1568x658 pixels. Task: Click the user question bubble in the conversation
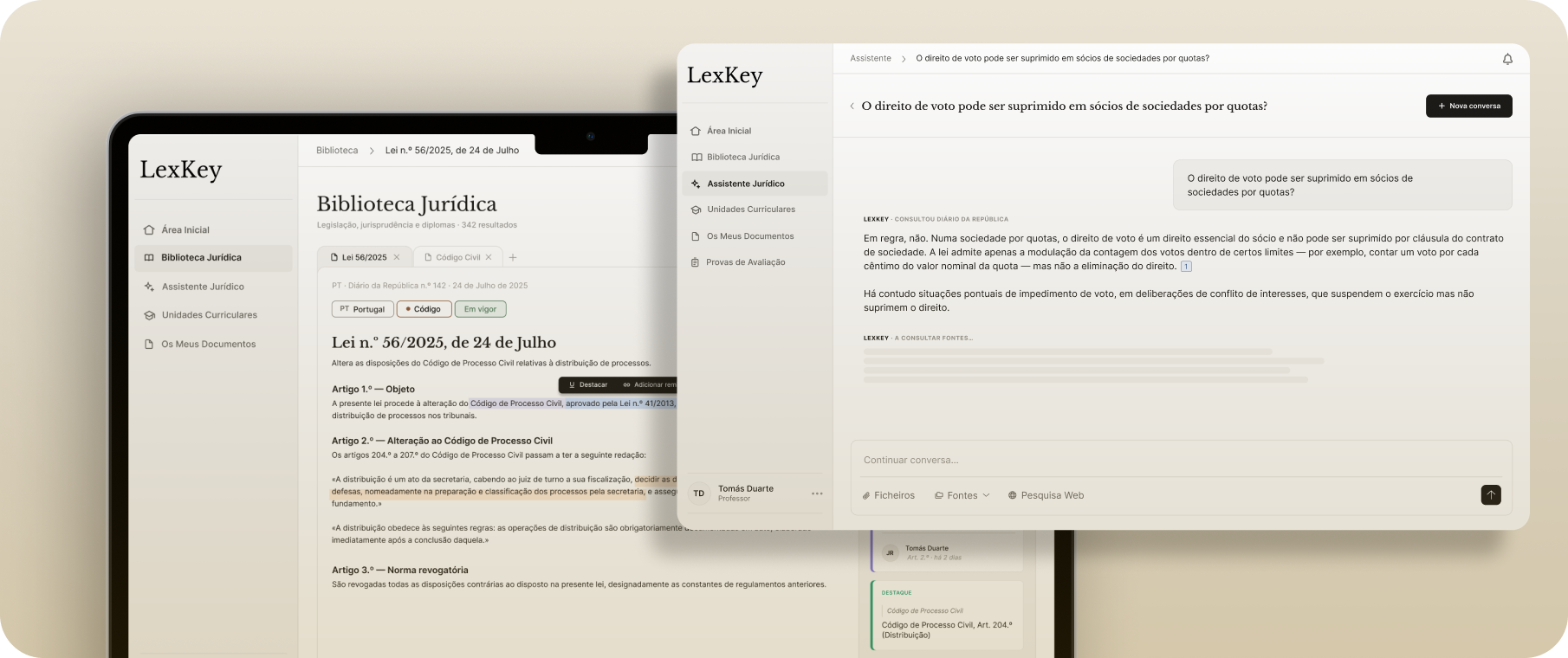[x=1342, y=185]
